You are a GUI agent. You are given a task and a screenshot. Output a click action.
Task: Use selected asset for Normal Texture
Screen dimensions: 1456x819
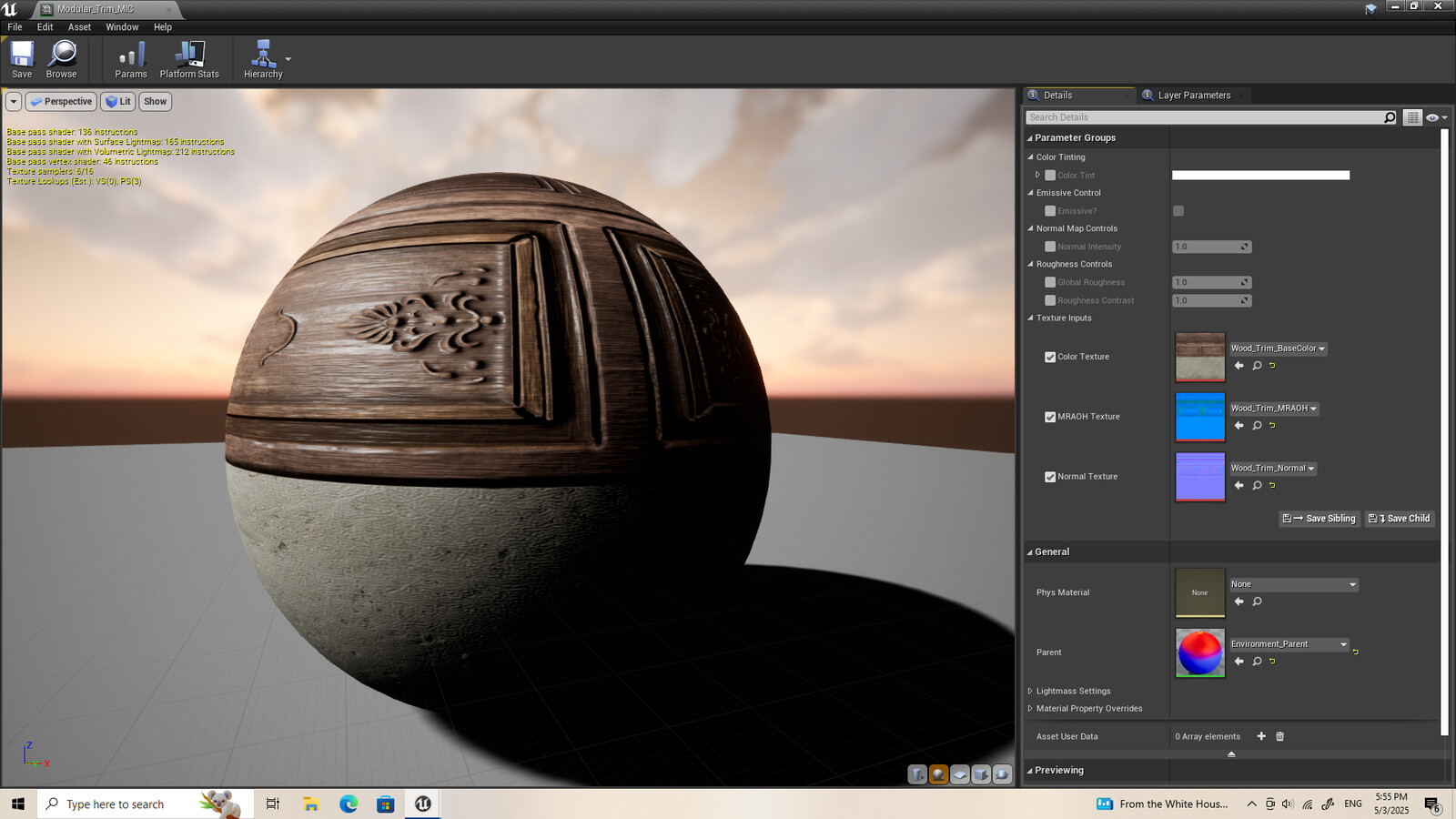pos(1239,486)
